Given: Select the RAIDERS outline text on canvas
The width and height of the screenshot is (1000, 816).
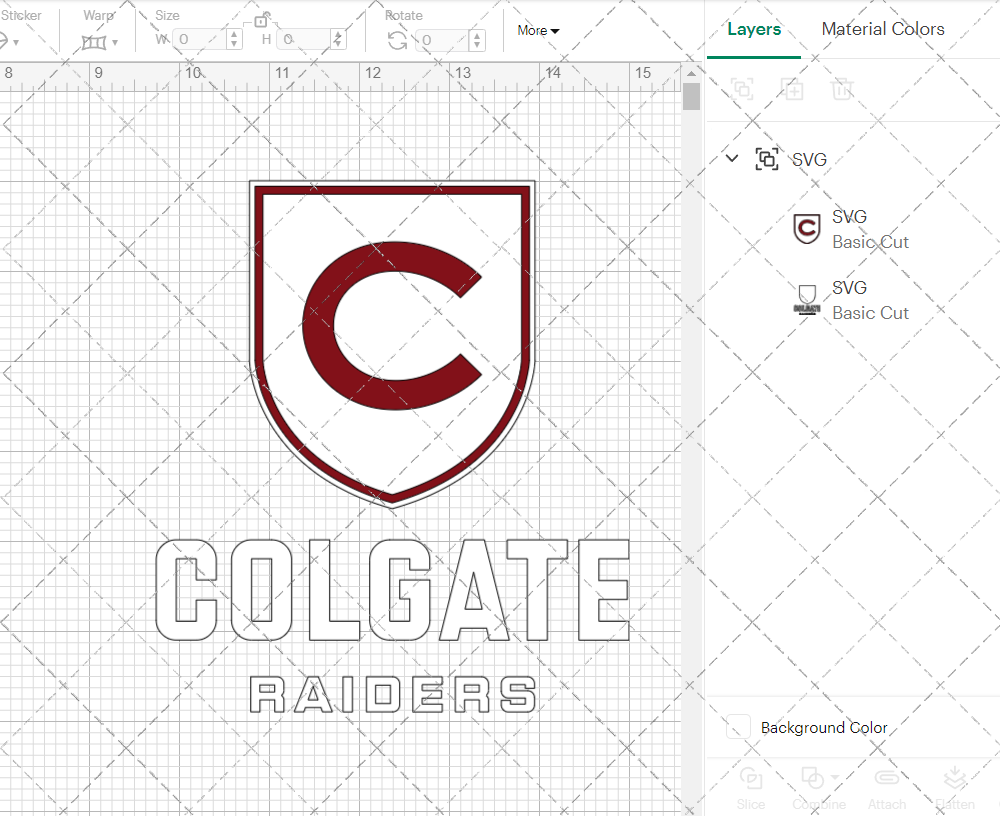Looking at the screenshot, I should (393, 694).
